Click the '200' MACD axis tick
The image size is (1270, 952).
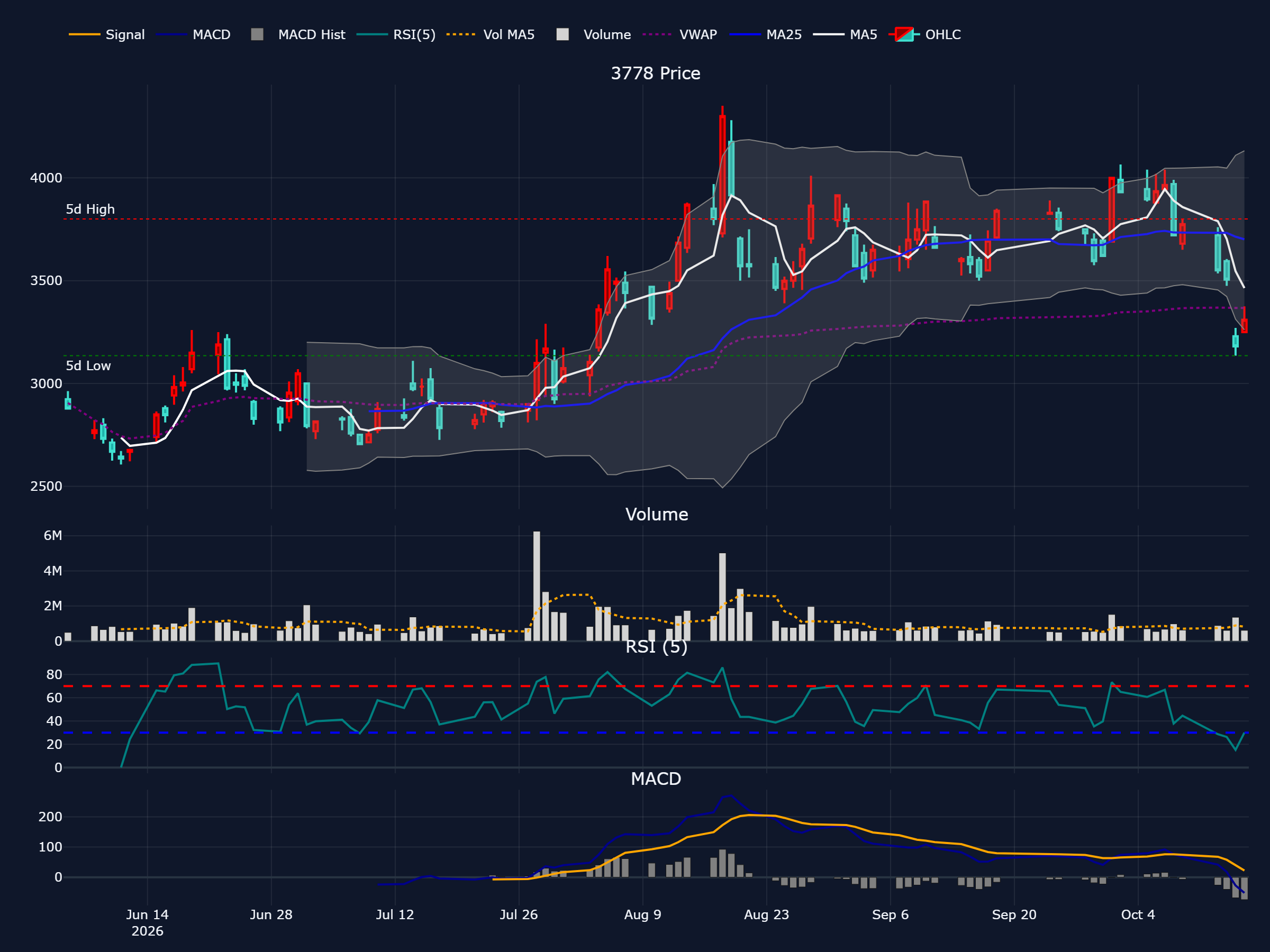click(x=50, y=817)
